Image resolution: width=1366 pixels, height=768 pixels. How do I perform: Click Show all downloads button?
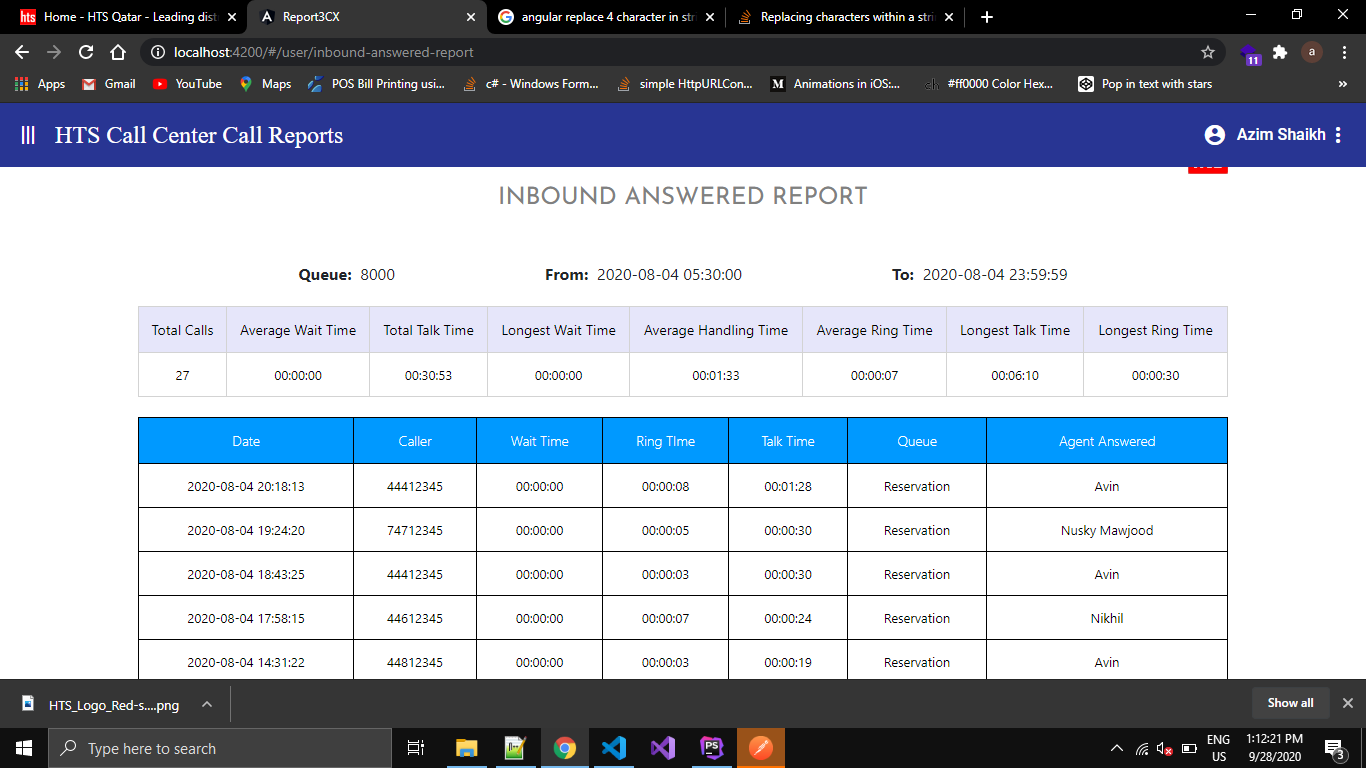tap(1290, 703)
